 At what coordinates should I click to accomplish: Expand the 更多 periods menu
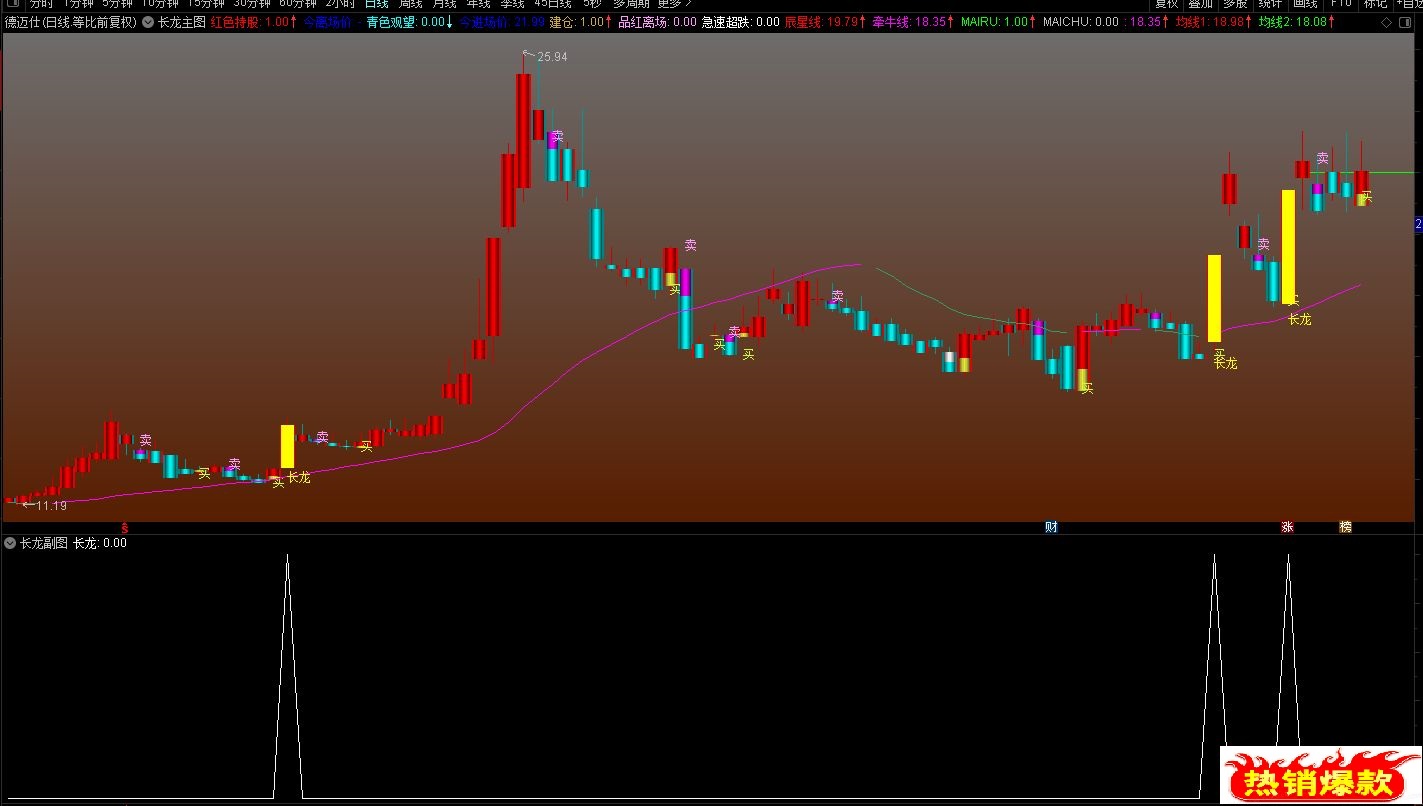click(x=674, y=4)
